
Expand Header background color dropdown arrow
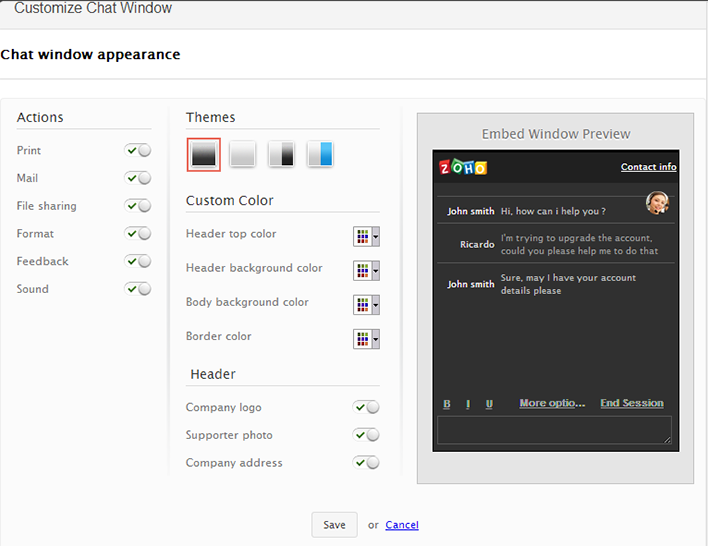tap(376, 271)
